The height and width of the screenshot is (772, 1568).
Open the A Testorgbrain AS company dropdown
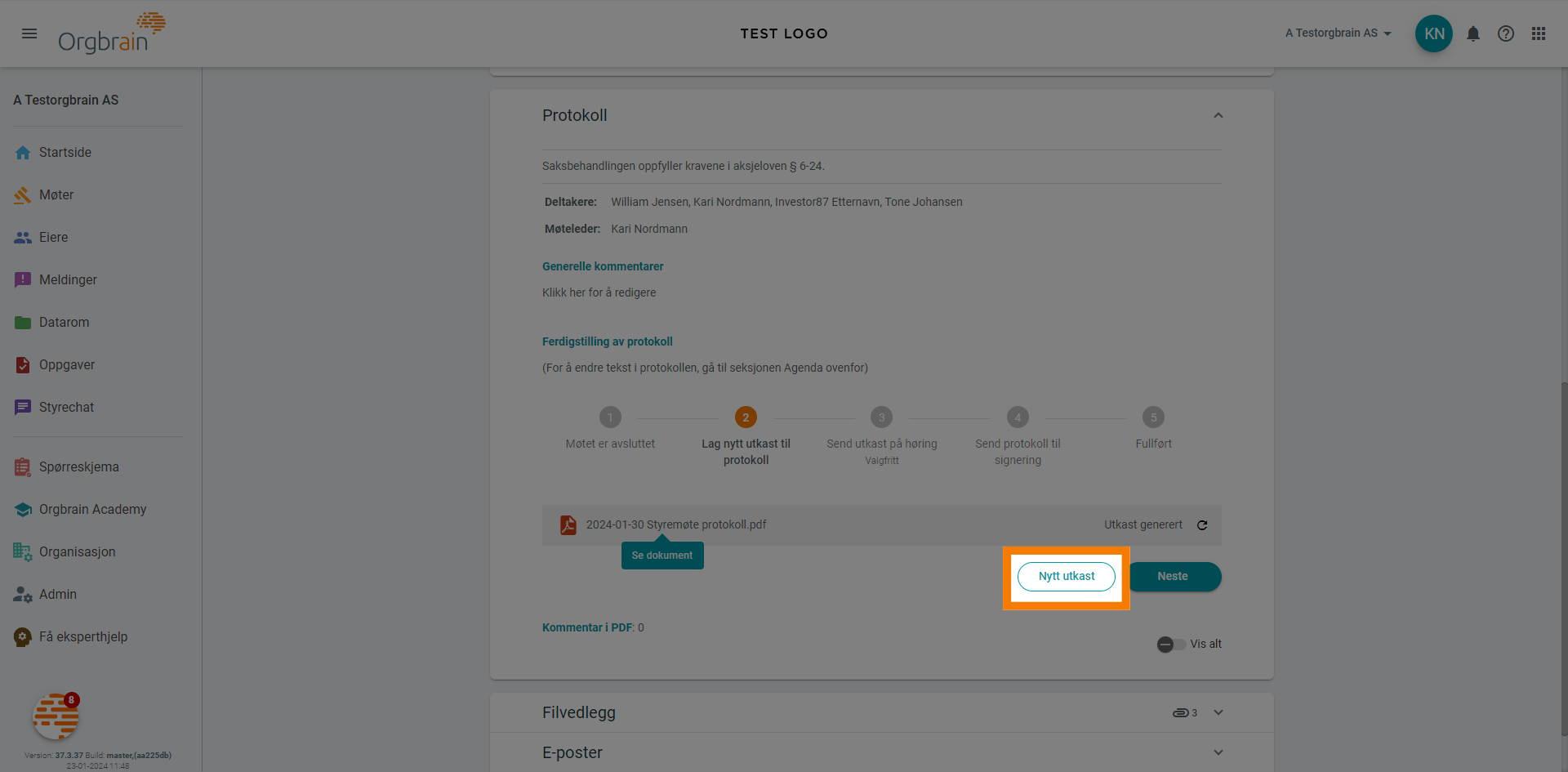pos(1339,33)
